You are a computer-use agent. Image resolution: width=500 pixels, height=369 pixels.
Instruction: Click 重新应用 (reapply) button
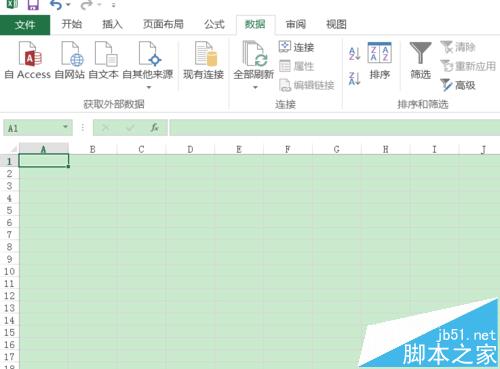468,66
